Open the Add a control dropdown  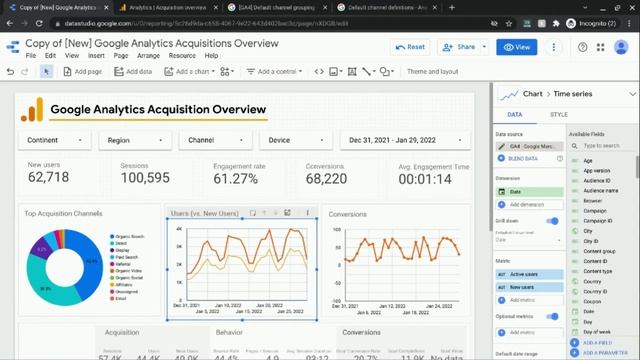(x=274, y=71)
